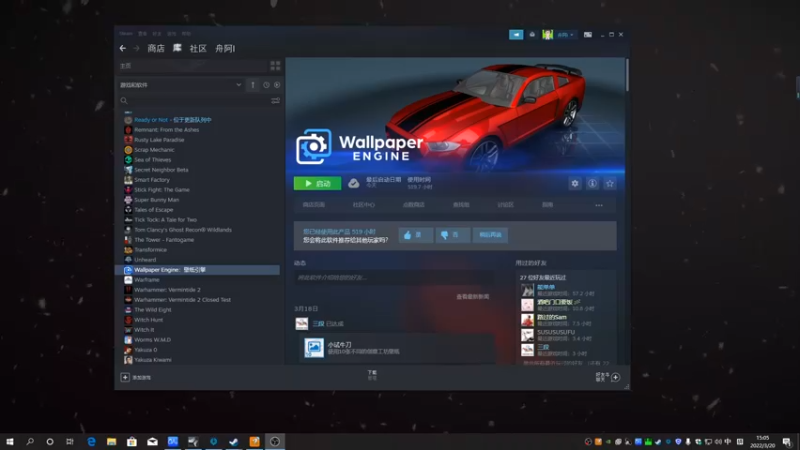The image size is (800, 450).
Task: Open Wallpaper Engine manage gear settings
Action: 574,184
